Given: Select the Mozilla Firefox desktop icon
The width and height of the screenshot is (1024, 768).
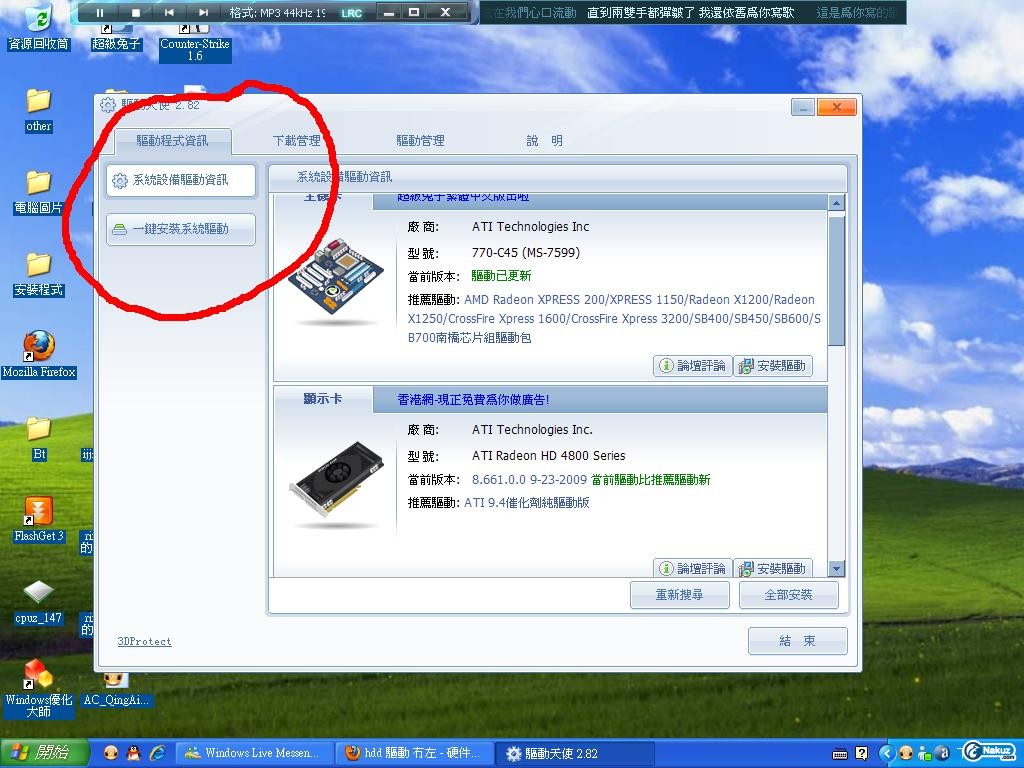Looking at the screenshot, I should pyautogui.click(x=39, y=355).
